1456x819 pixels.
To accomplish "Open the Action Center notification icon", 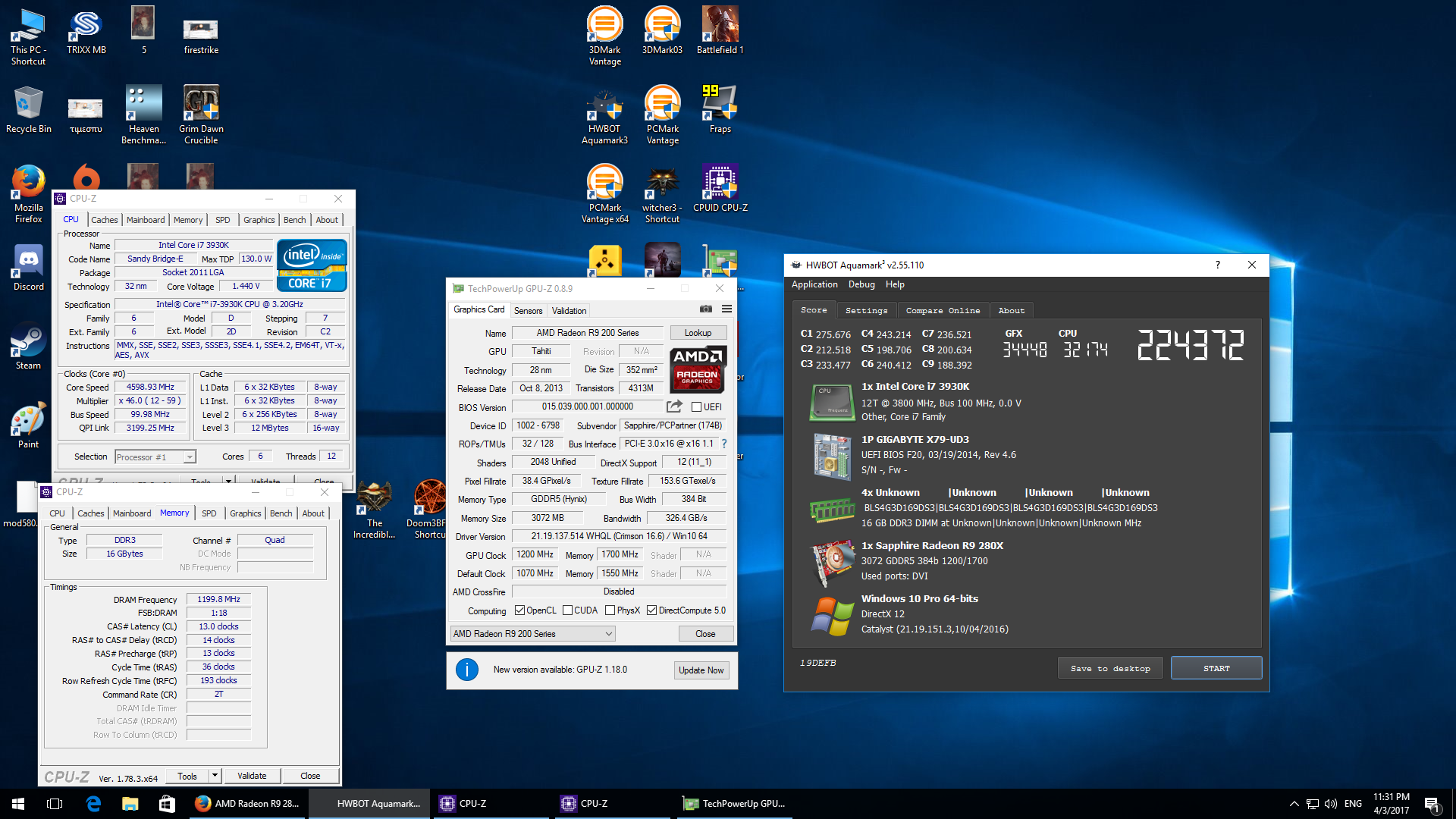I will pos(1432,804).
